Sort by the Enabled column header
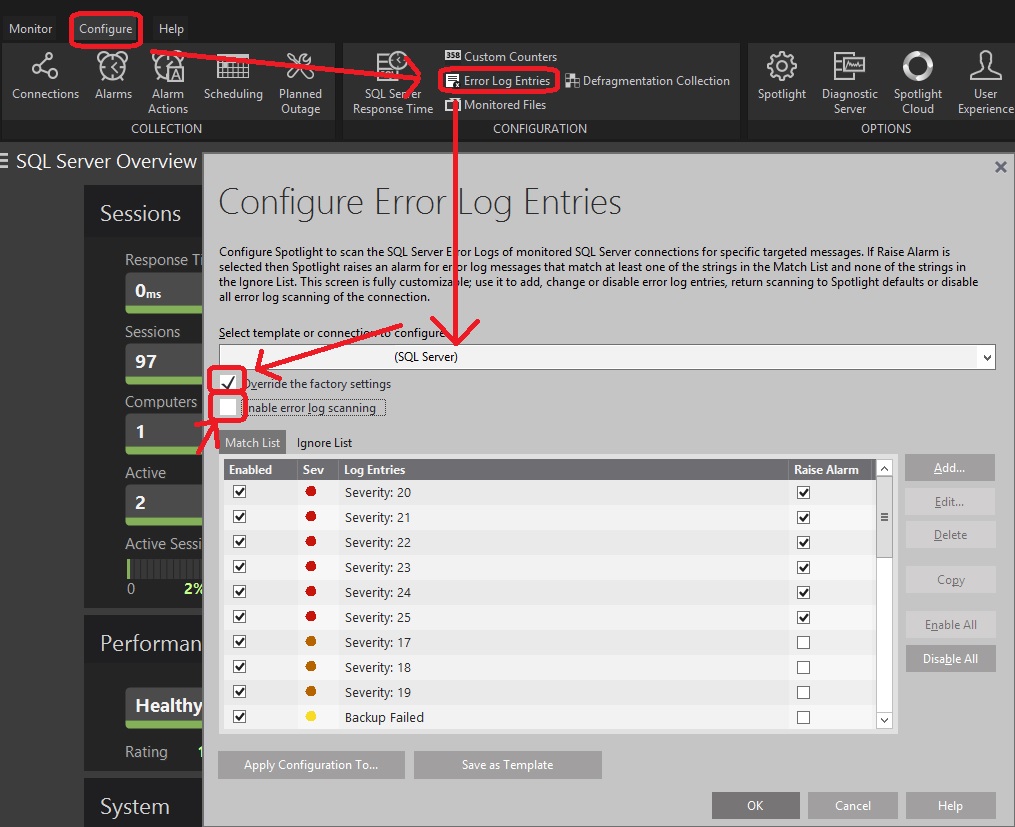Viewport: 1015px width, 827px height. pos(261,470)
